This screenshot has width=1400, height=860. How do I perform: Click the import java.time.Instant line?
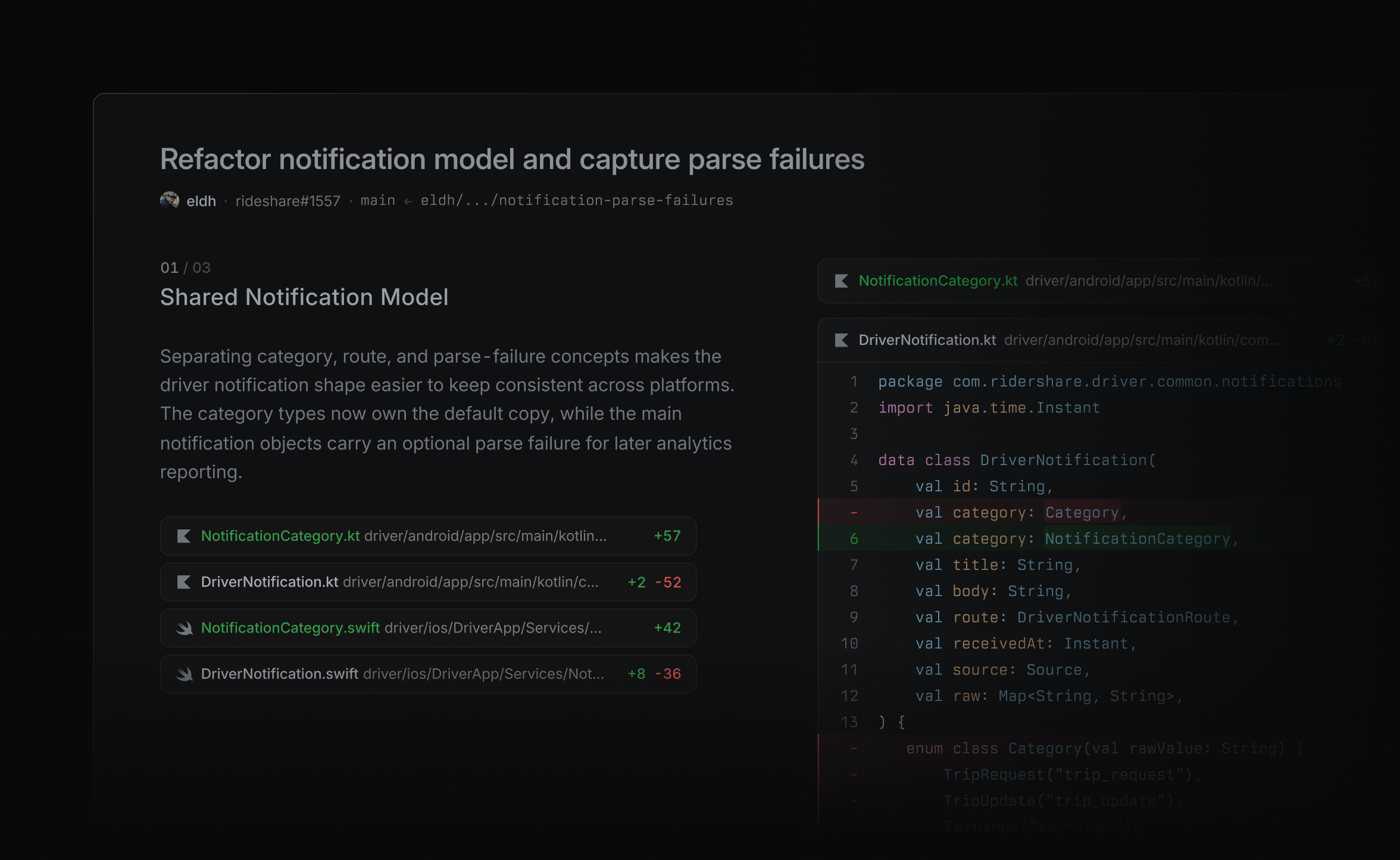[989, 408]
